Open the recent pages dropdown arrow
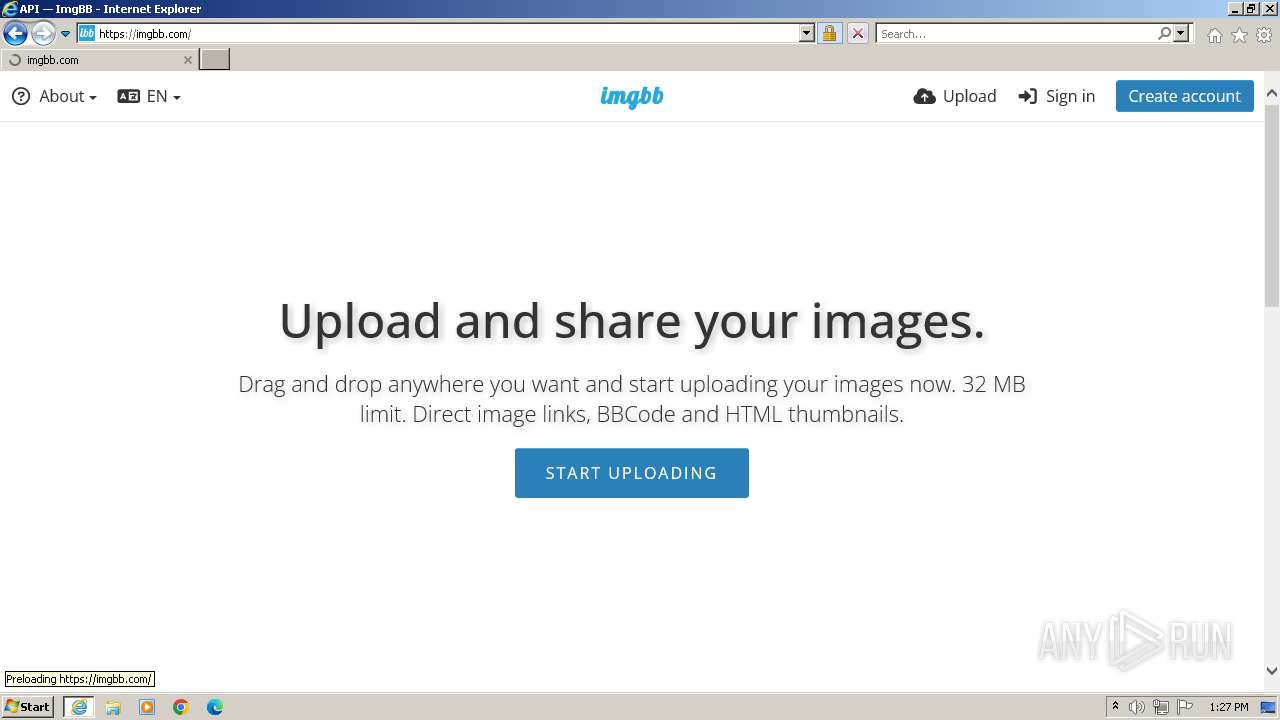This screenshot has width=1280, height=720. click(66, 34)
